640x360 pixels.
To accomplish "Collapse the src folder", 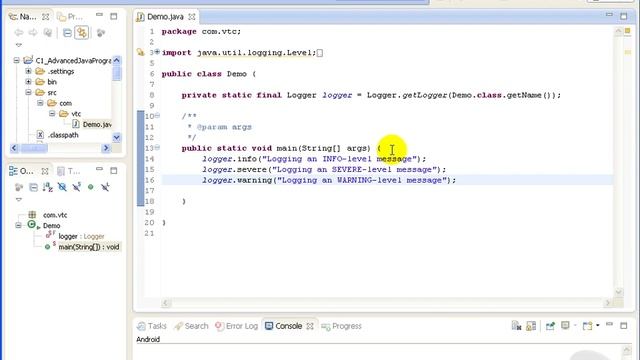I will click(28, 92).
